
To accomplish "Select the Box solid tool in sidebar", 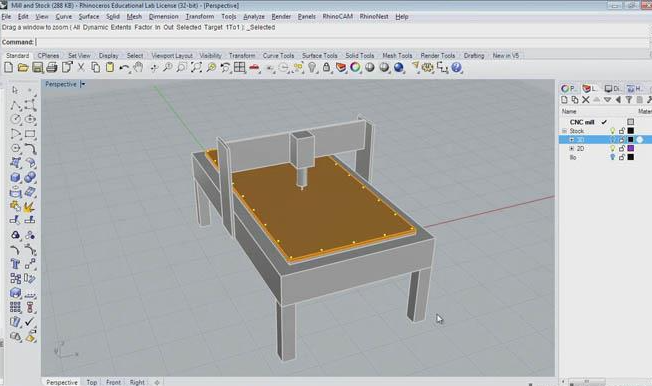I will pyautogui.click(x=15, y=178).
